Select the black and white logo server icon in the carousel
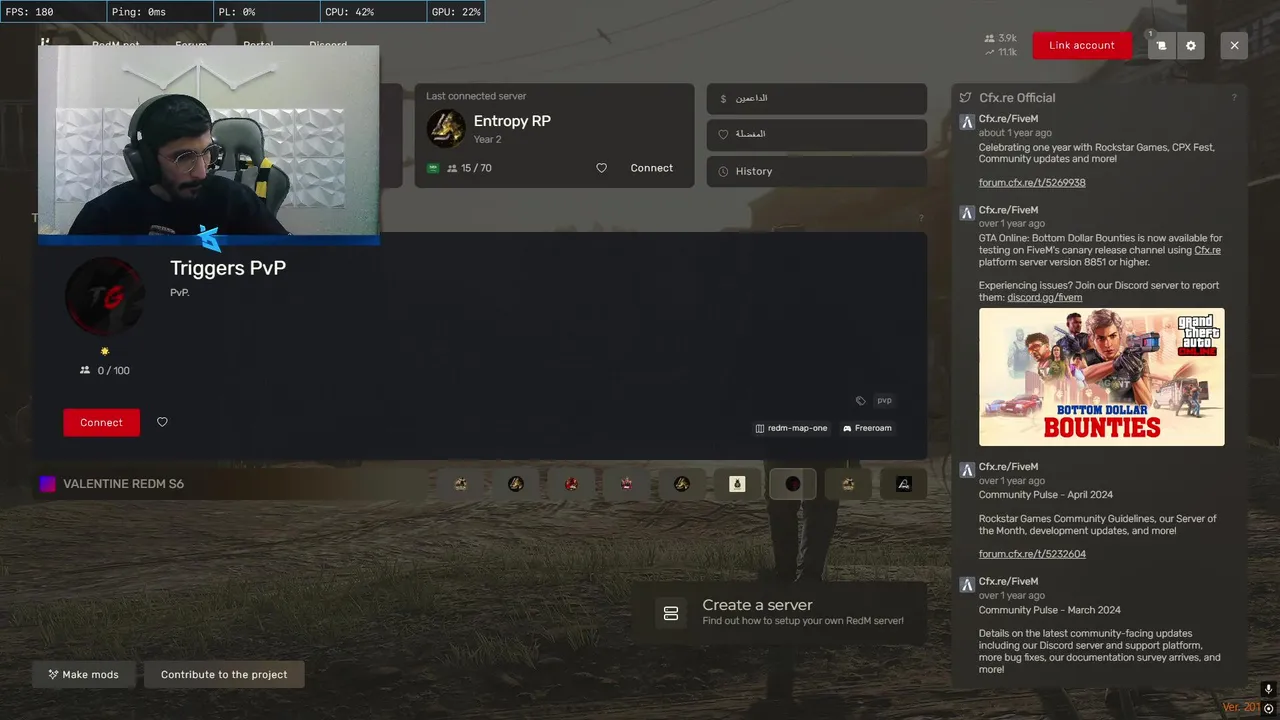 point(903,484)
